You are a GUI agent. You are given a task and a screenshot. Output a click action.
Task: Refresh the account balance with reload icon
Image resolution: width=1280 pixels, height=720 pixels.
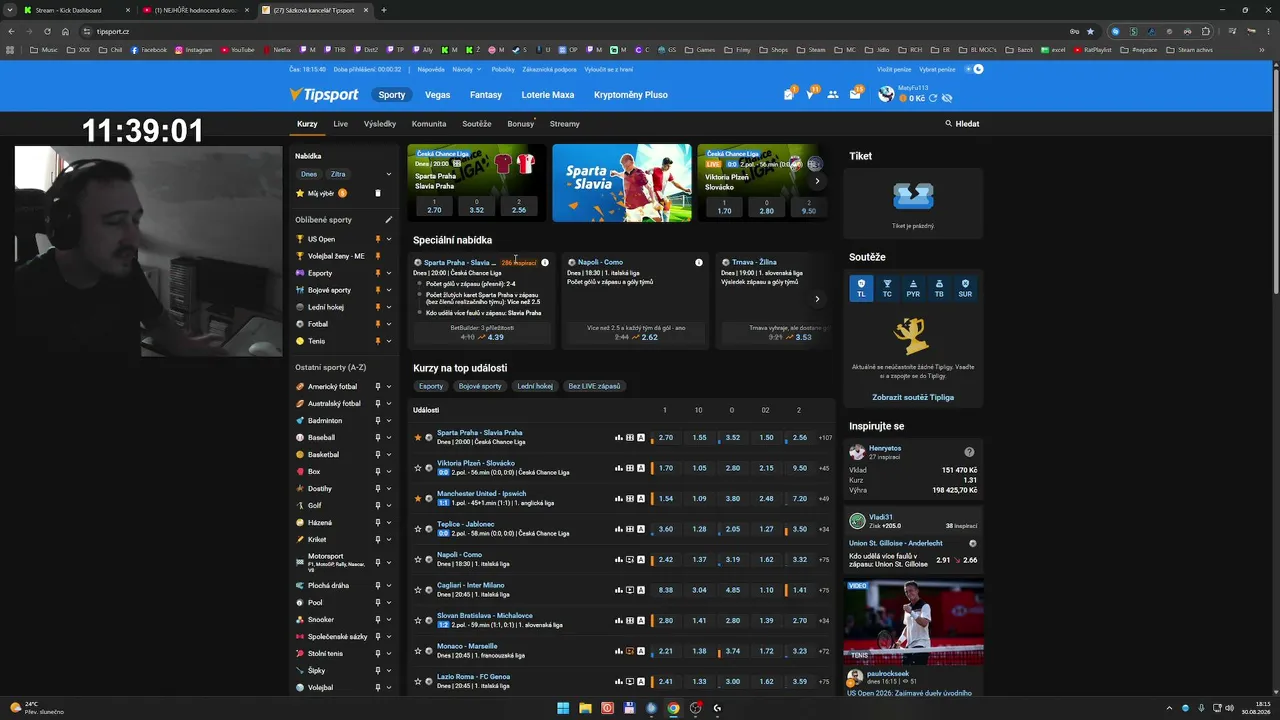(x=933, y=98)
